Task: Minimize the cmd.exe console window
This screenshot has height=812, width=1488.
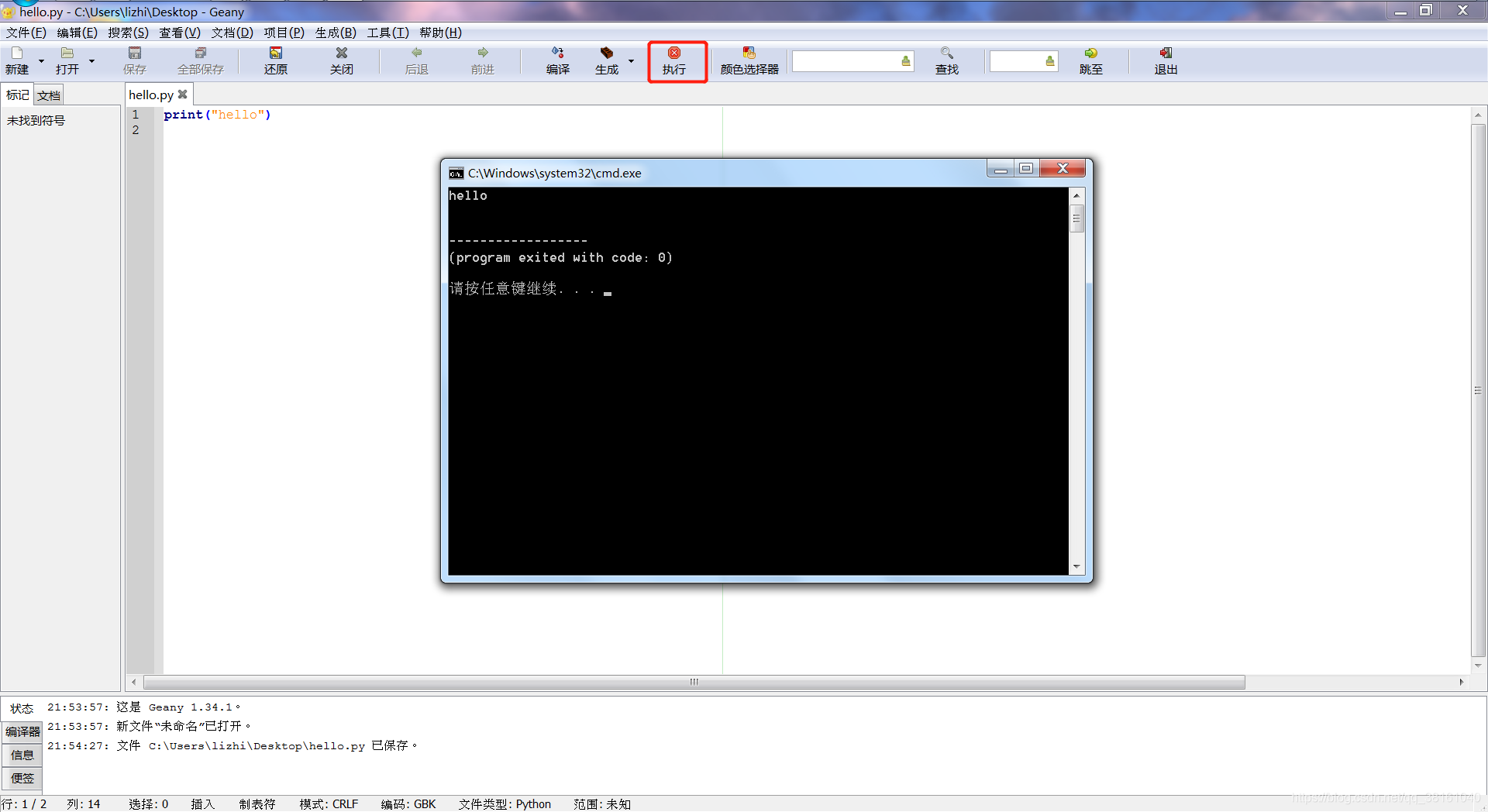Action: [1001, 169]
